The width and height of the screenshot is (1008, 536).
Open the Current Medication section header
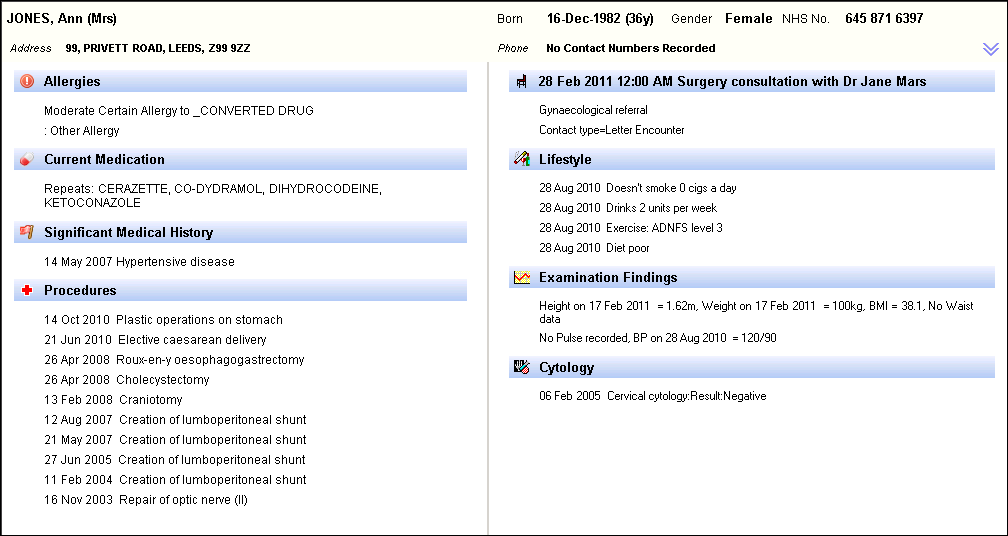point(104,160)
